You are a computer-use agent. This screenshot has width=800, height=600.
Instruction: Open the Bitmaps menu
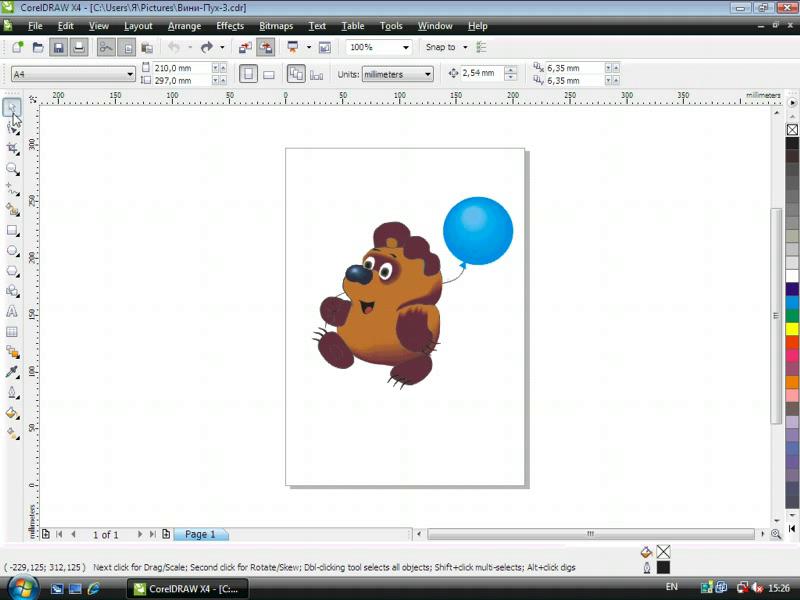[276, 26]
